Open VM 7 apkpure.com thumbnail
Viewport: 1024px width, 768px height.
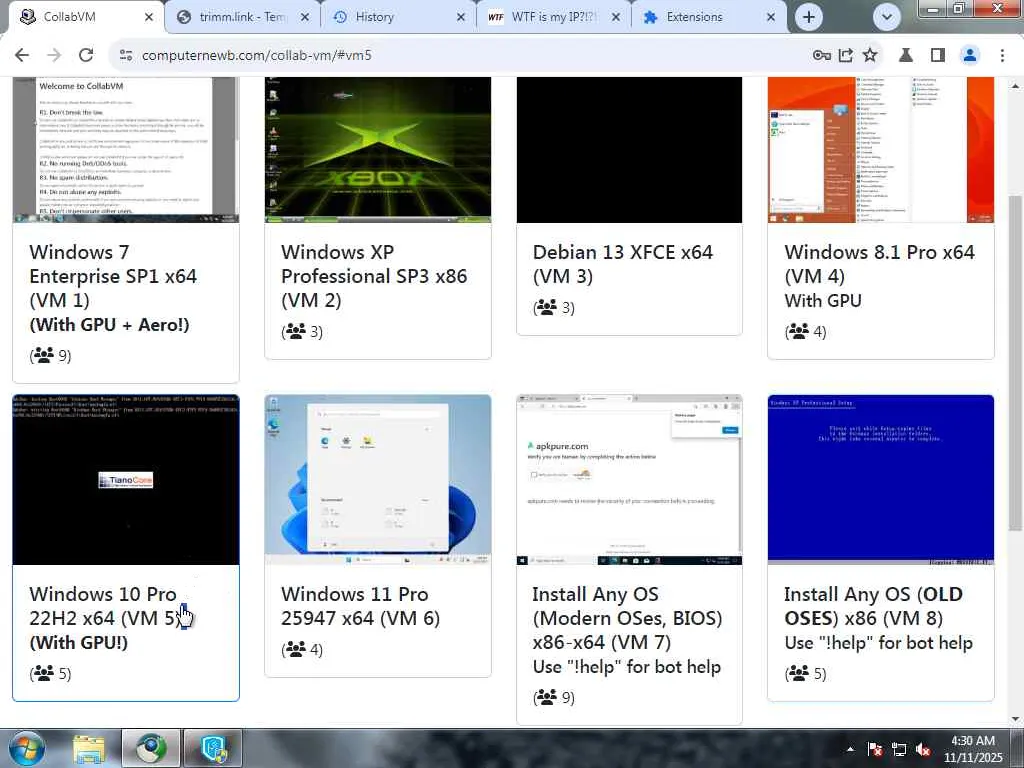click(630, 479)
